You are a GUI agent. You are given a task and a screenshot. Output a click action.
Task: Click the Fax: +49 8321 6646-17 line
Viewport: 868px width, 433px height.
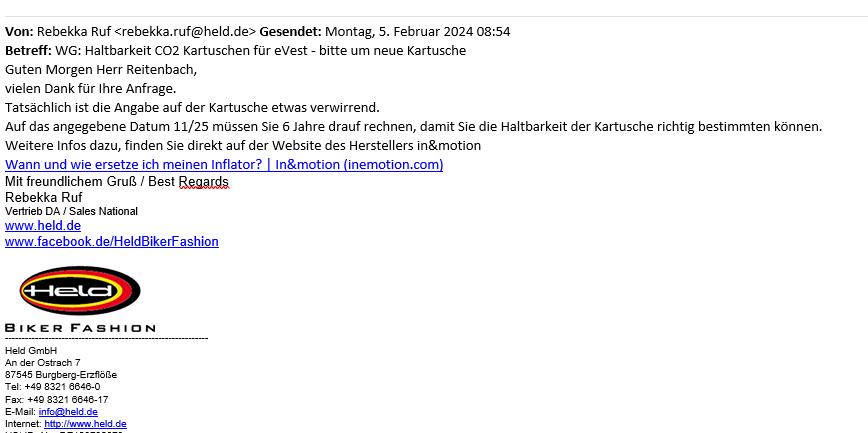pyautogui.click(x=56, y=399)
